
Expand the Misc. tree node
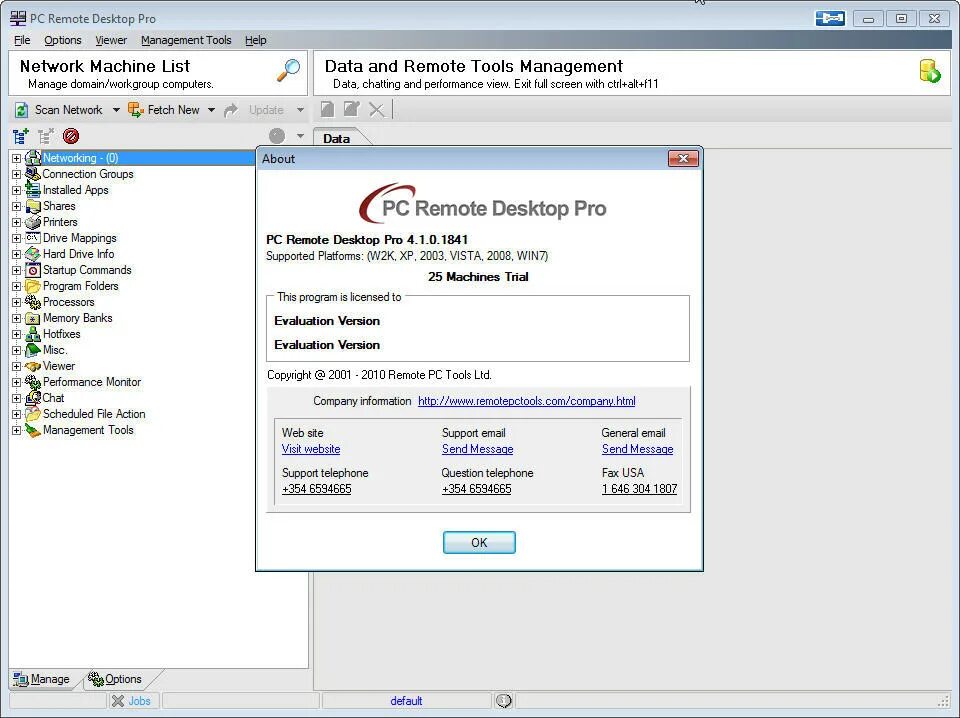[17, 350]
